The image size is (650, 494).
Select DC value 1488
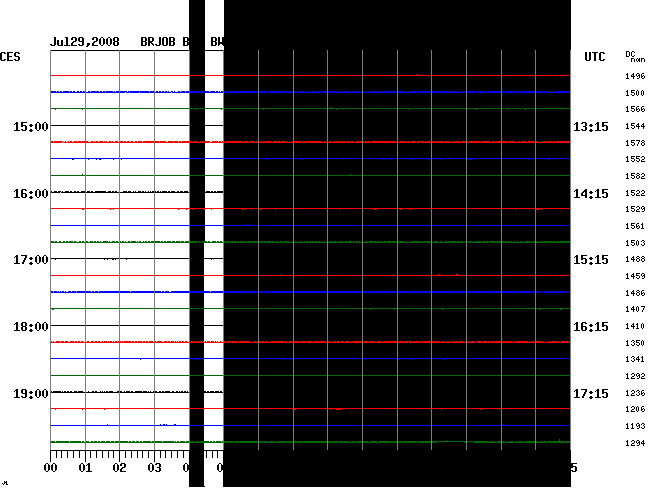coord(635,259)
